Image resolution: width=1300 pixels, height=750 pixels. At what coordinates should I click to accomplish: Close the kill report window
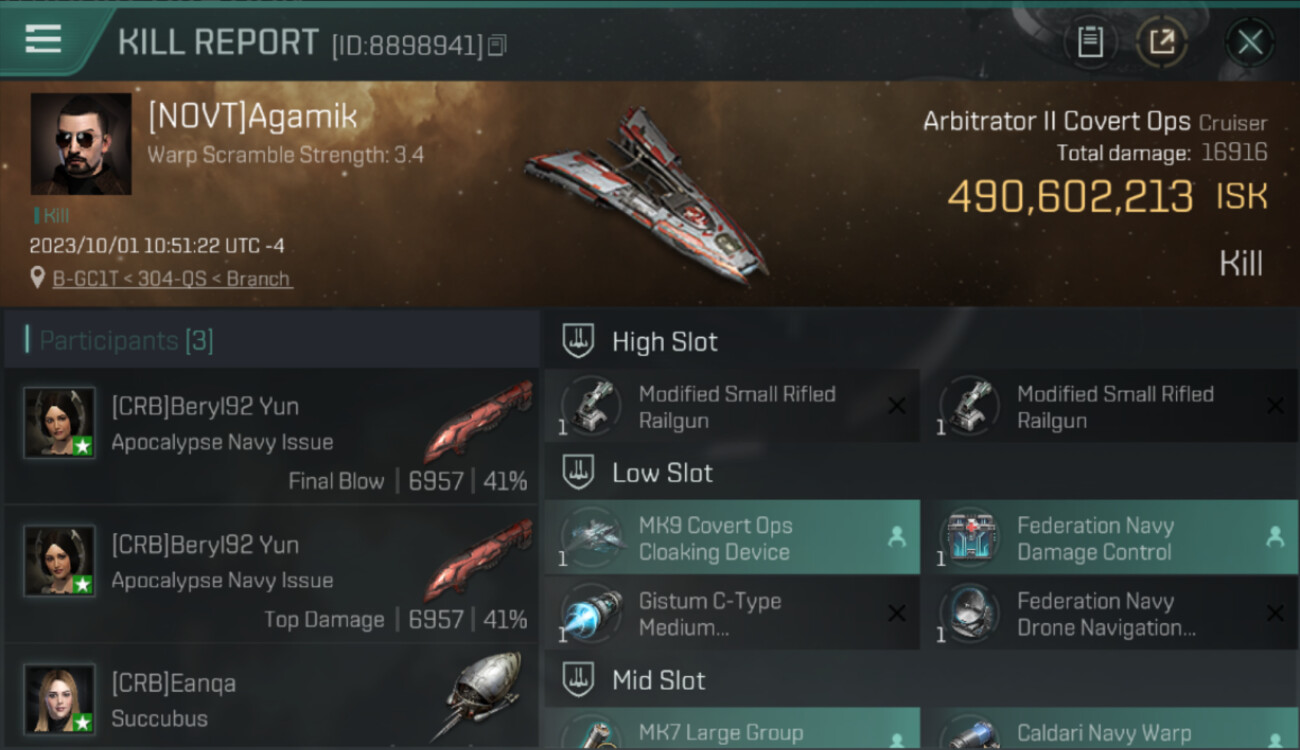(1250, 42)
